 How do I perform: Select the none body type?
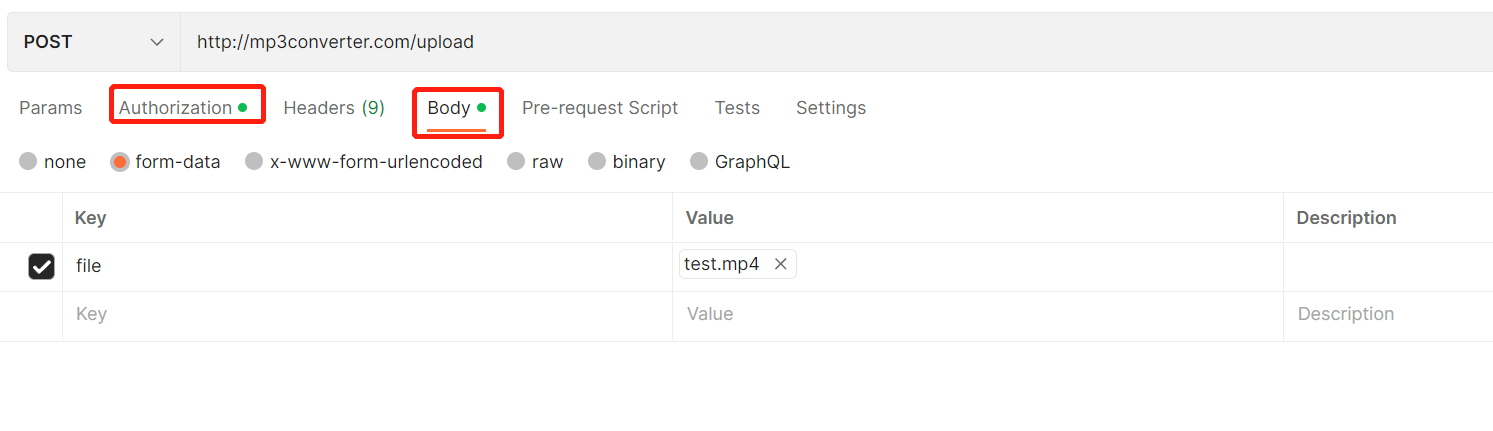tap(28, 162)
